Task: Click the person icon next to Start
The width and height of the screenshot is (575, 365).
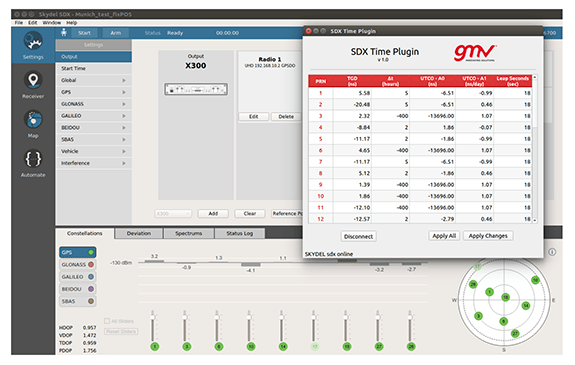Action: tap(64, 33)
